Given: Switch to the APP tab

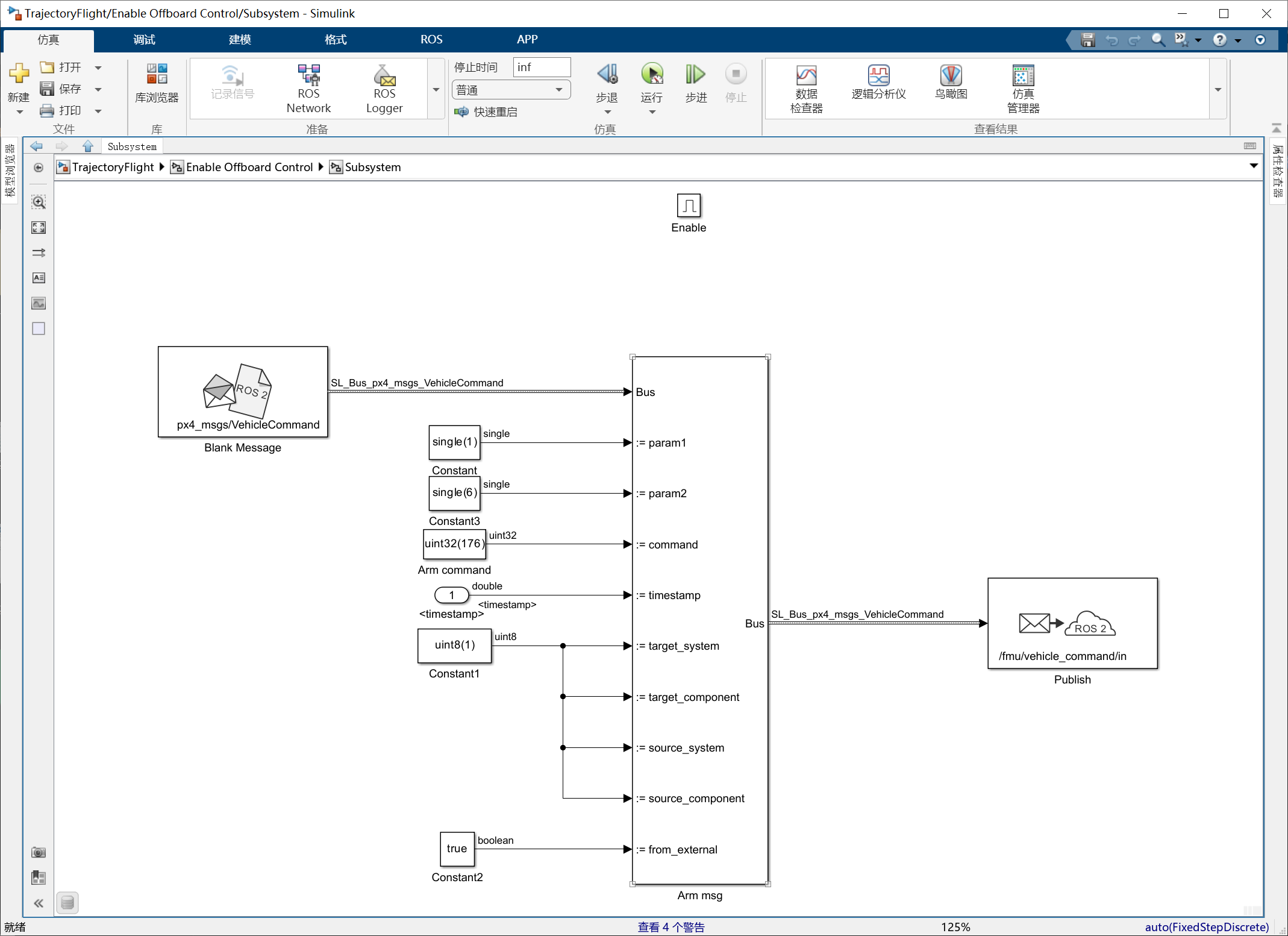Looking at the screenshot, I should point(527,40).
